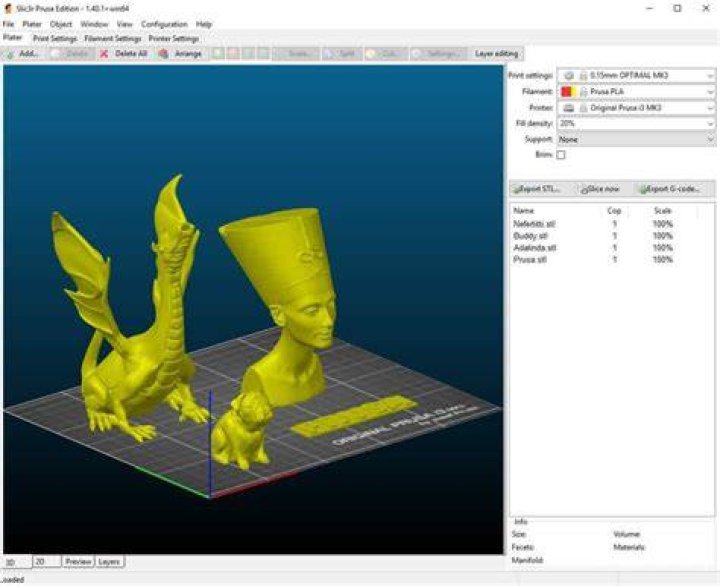Click the Cut... toolbar button
Image resolution: width=720 pixels, height=586 pixels.
click(385, 54)
